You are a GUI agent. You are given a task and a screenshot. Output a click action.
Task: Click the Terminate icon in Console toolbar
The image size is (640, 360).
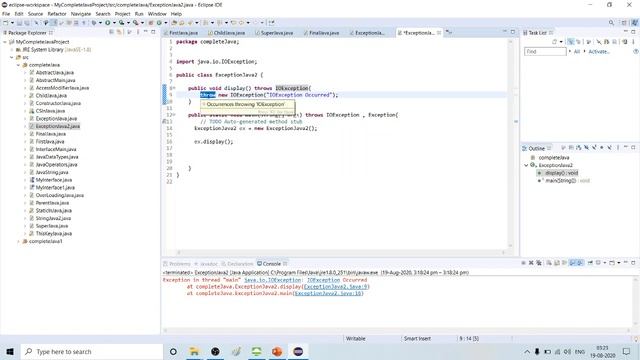pos(523,263)
